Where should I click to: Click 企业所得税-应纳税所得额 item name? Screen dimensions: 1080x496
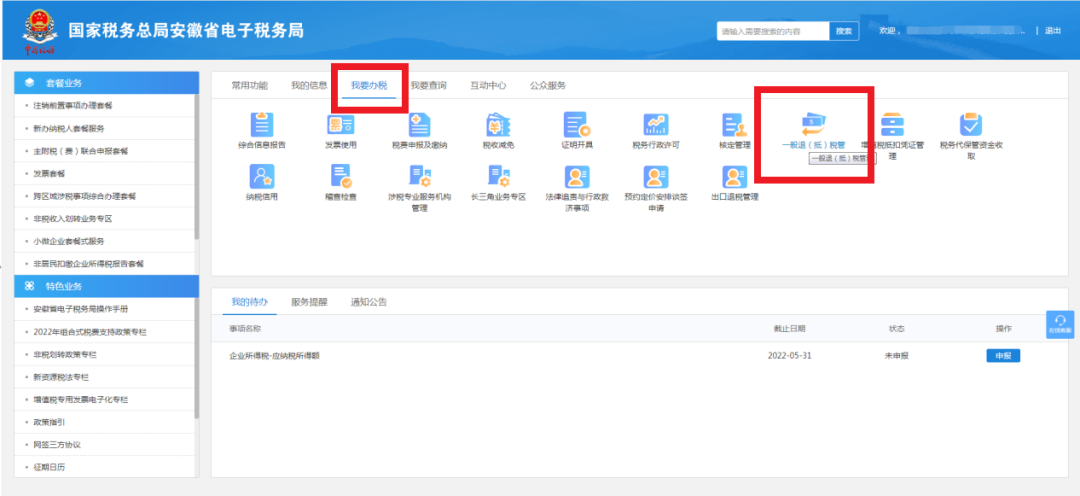[275, 356]
